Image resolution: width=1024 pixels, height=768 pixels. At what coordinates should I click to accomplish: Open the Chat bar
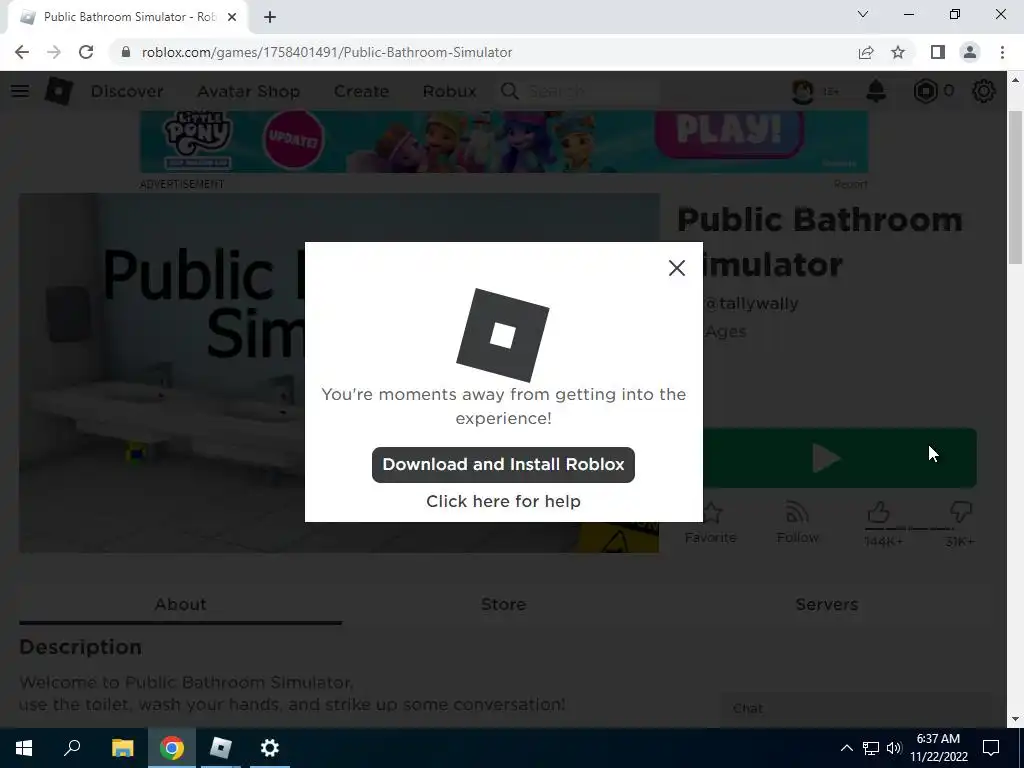click(x=856, y=709)
